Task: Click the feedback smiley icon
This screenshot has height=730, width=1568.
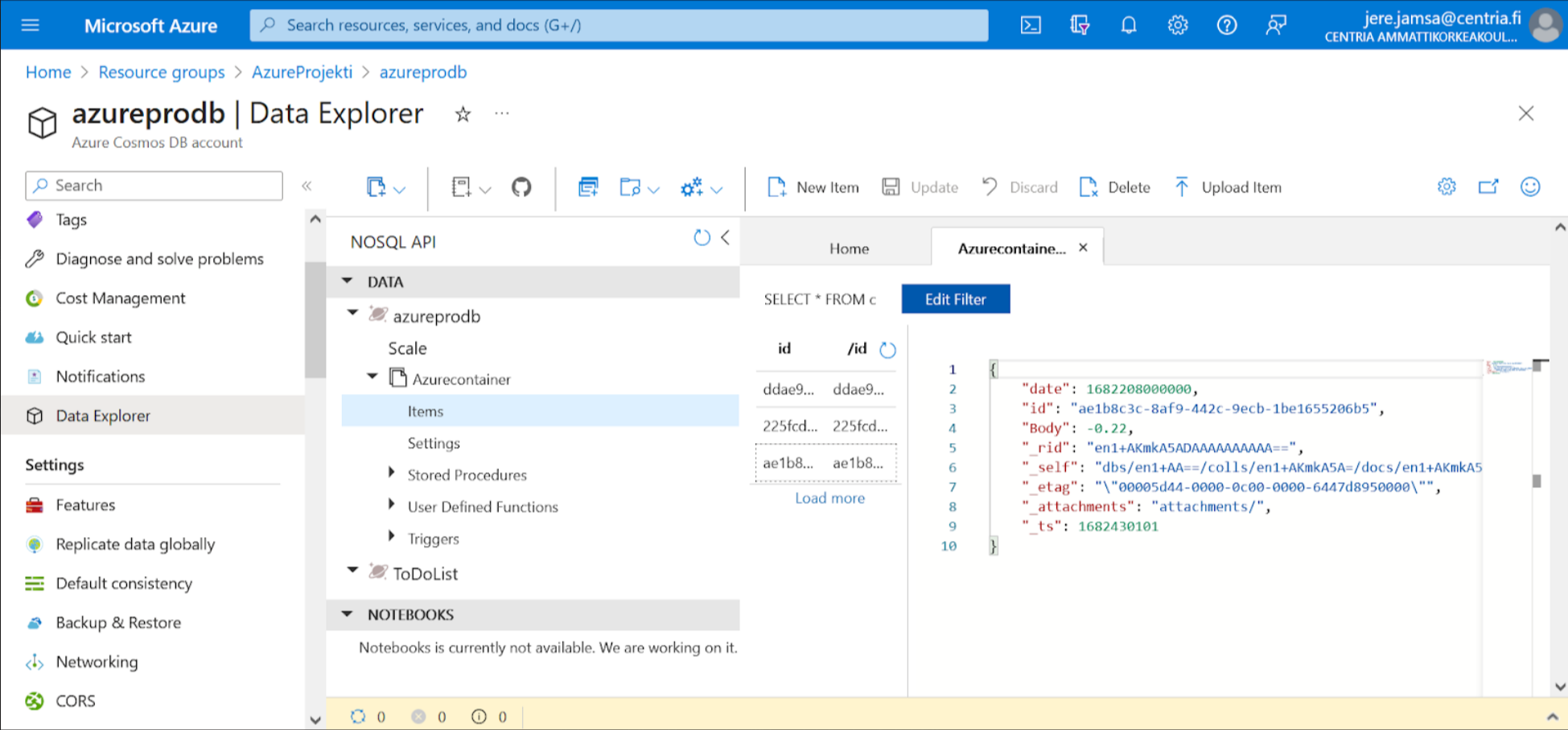Action: pos(1530,186)
